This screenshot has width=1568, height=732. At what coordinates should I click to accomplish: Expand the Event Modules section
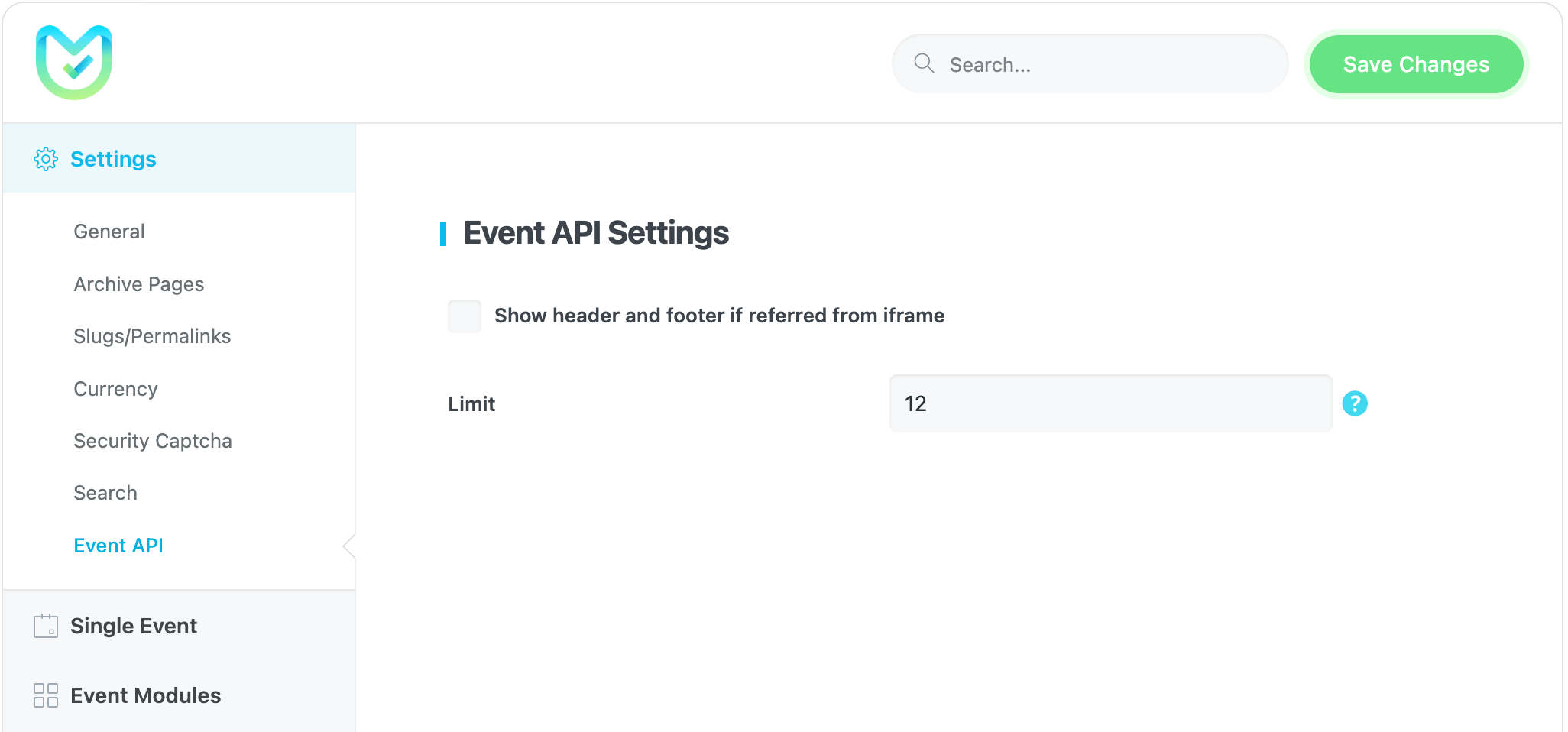(145, 695)
